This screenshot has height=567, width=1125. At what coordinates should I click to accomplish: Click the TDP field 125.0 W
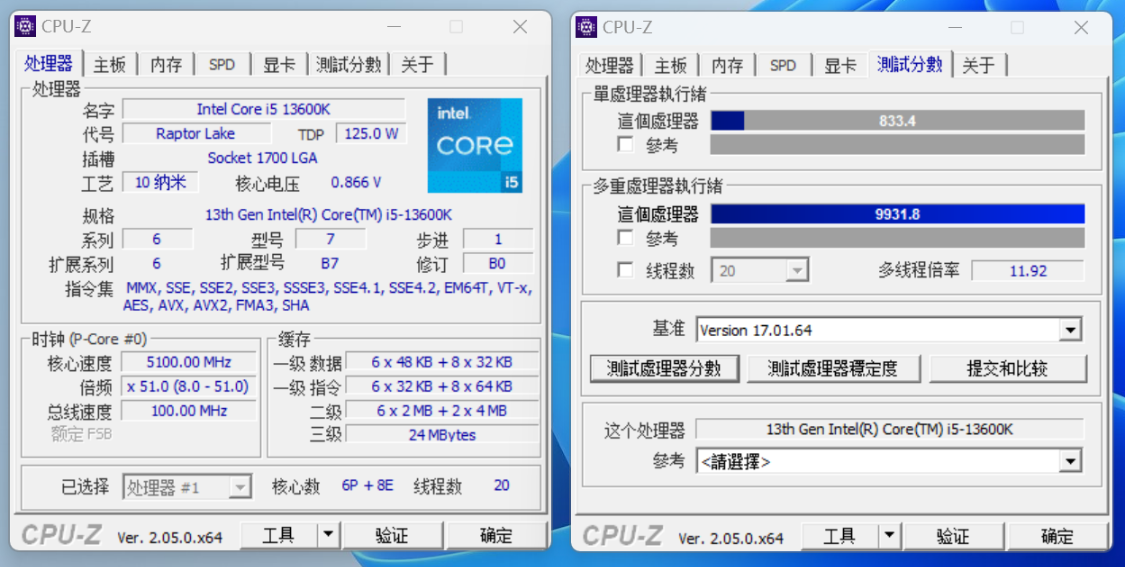[371, 133]
